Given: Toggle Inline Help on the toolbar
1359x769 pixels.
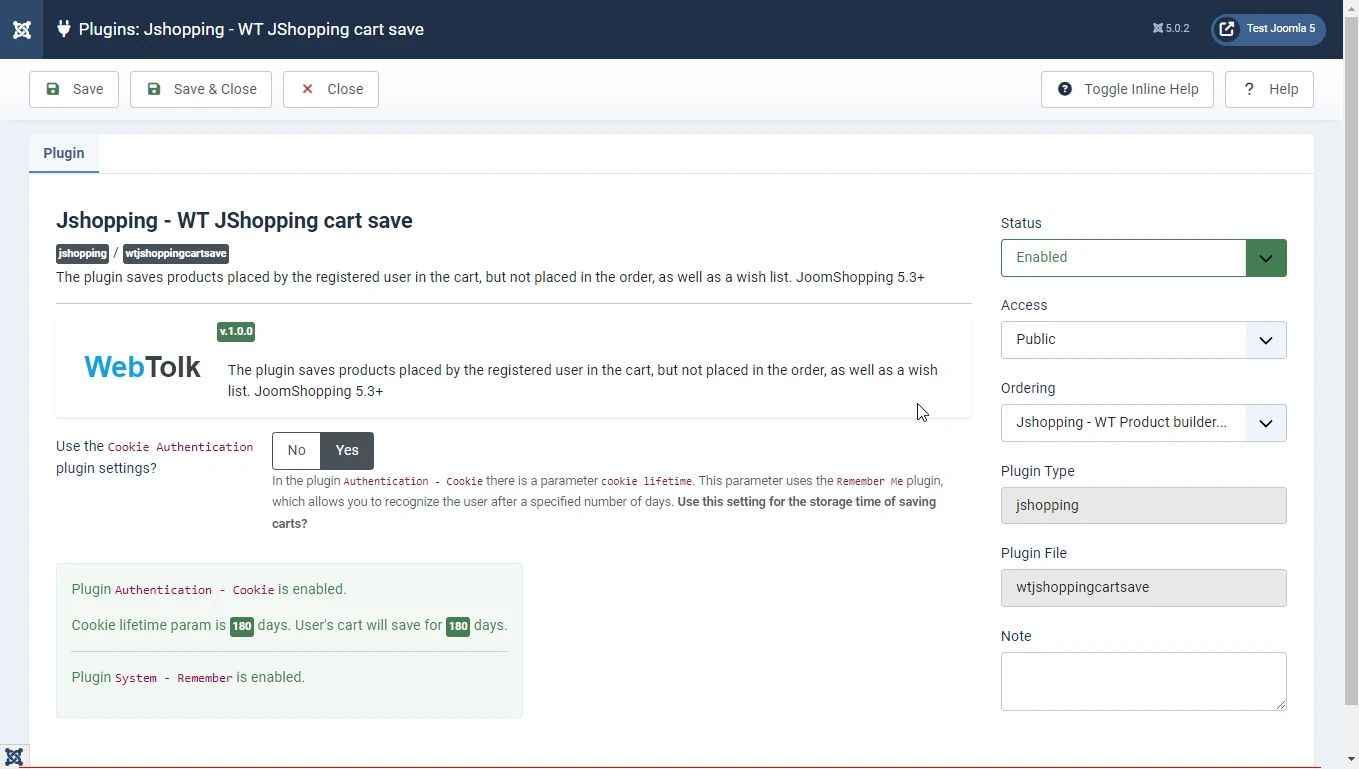Looking at the screenshot, I should click(1127, 89).
